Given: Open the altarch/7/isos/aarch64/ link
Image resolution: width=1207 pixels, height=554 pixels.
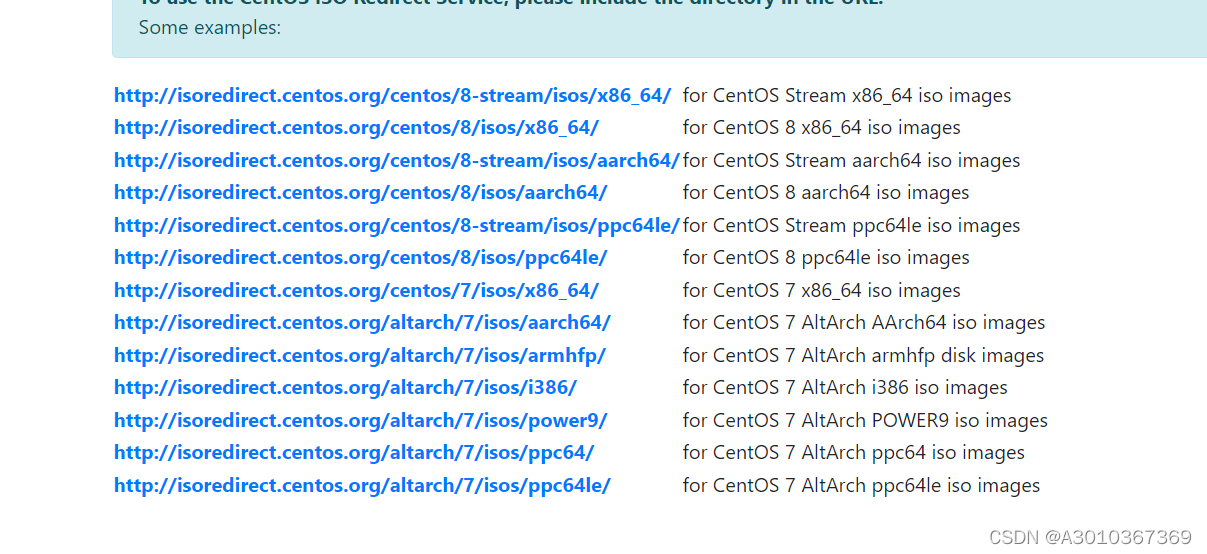Looking at the screenshot, I should tap(362, 323).
